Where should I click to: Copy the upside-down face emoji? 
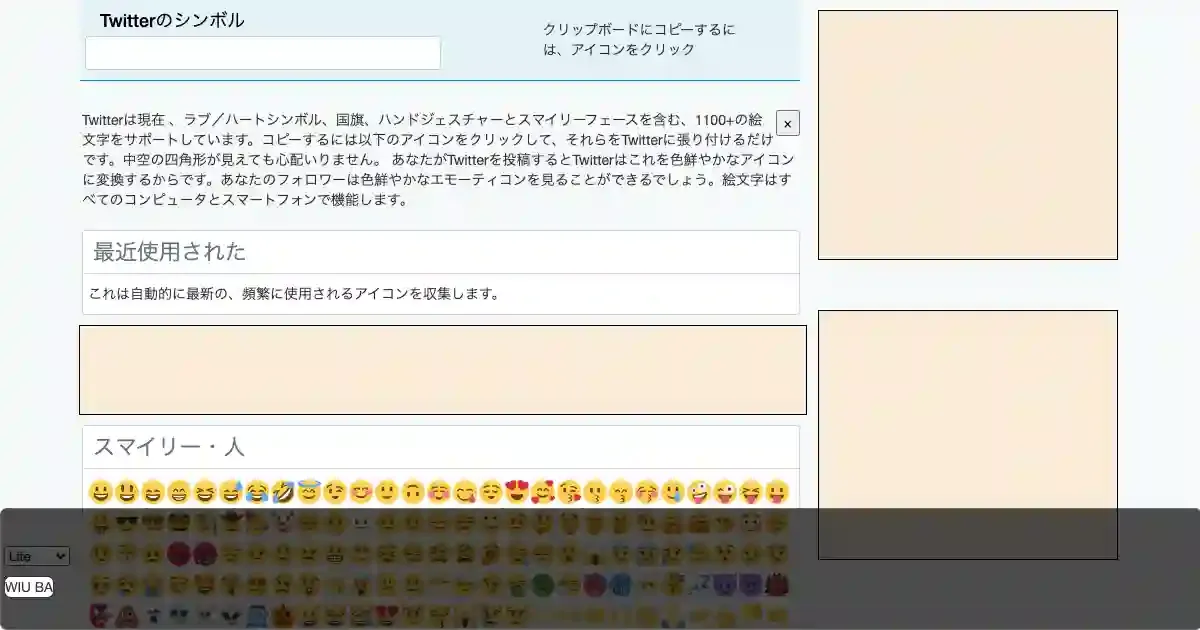[x=413, y=492]
